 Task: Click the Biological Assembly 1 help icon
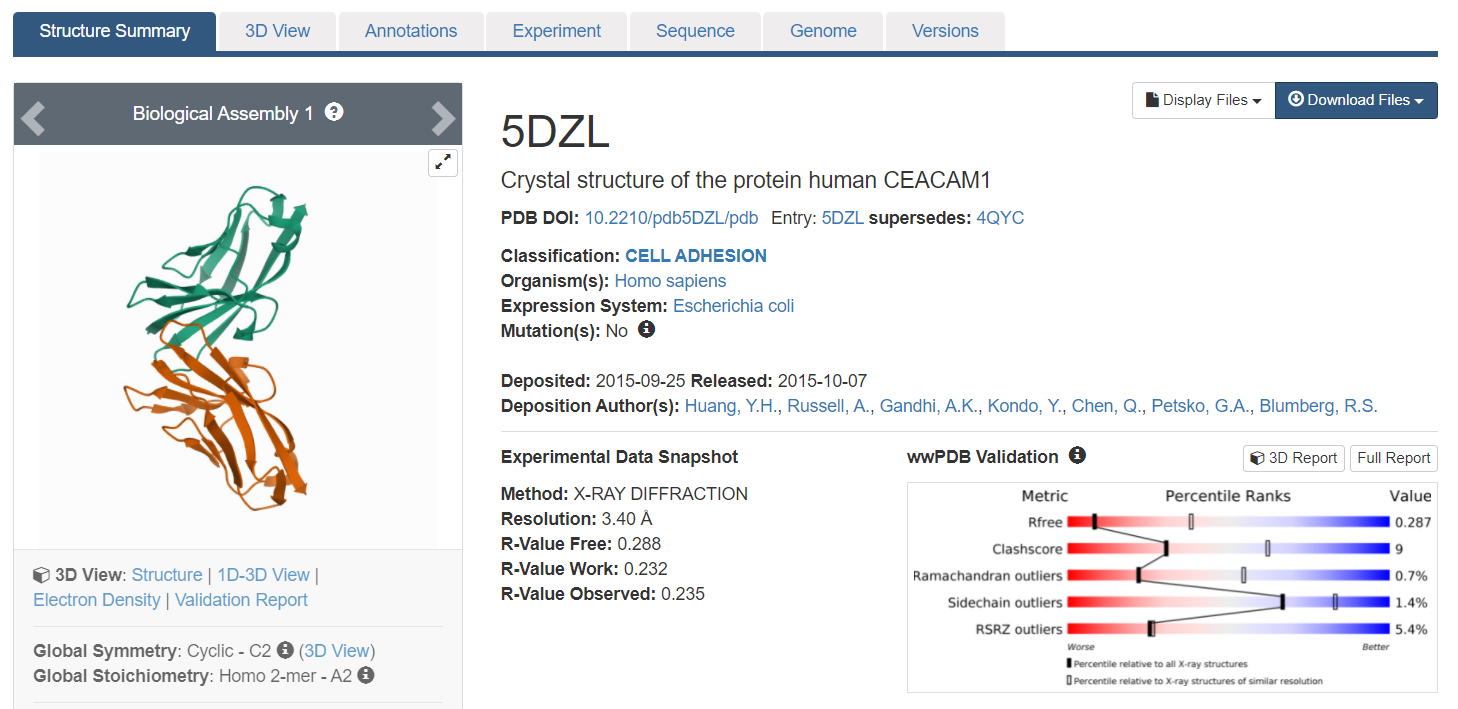pos(333,113)
